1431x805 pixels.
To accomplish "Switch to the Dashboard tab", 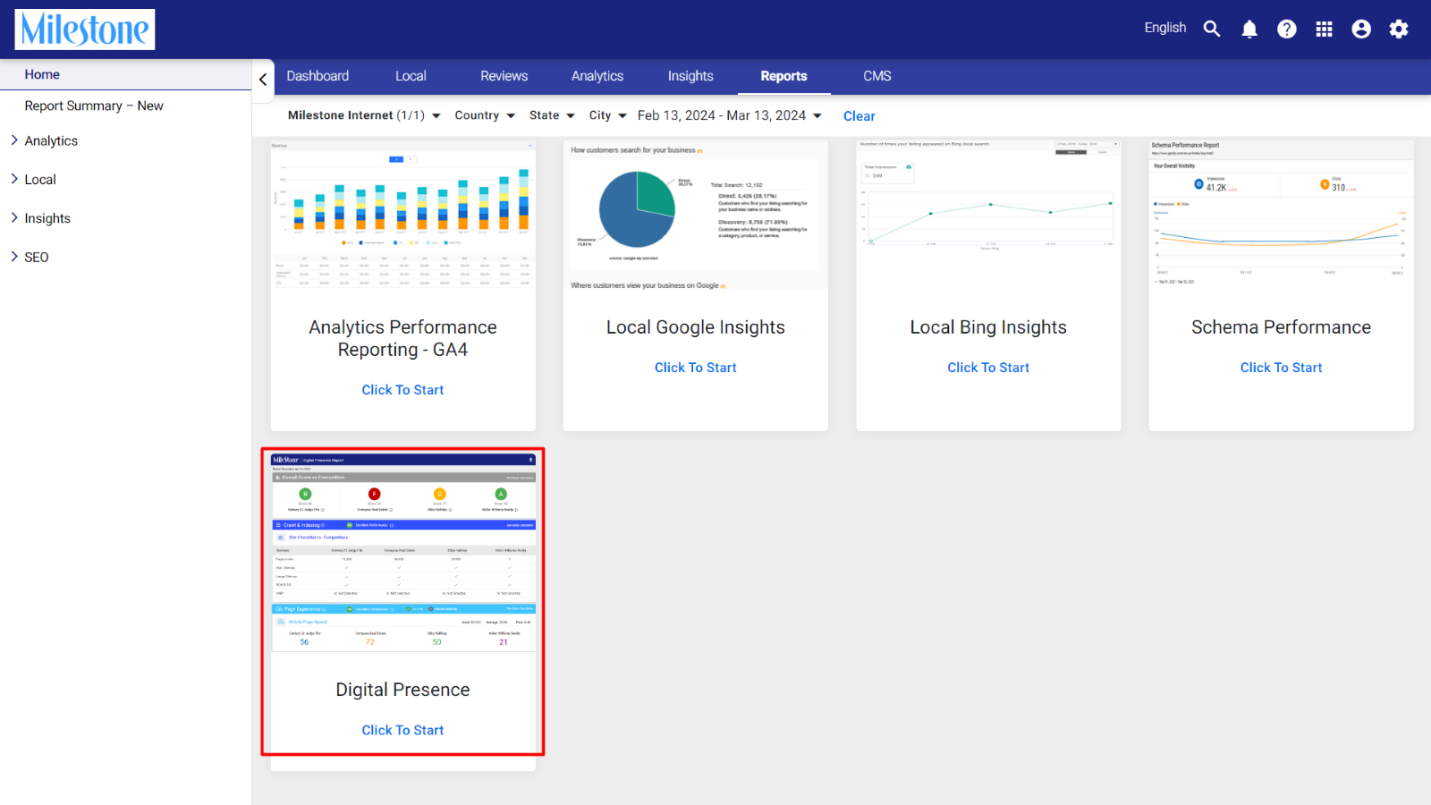I will [x=318, y=76].
